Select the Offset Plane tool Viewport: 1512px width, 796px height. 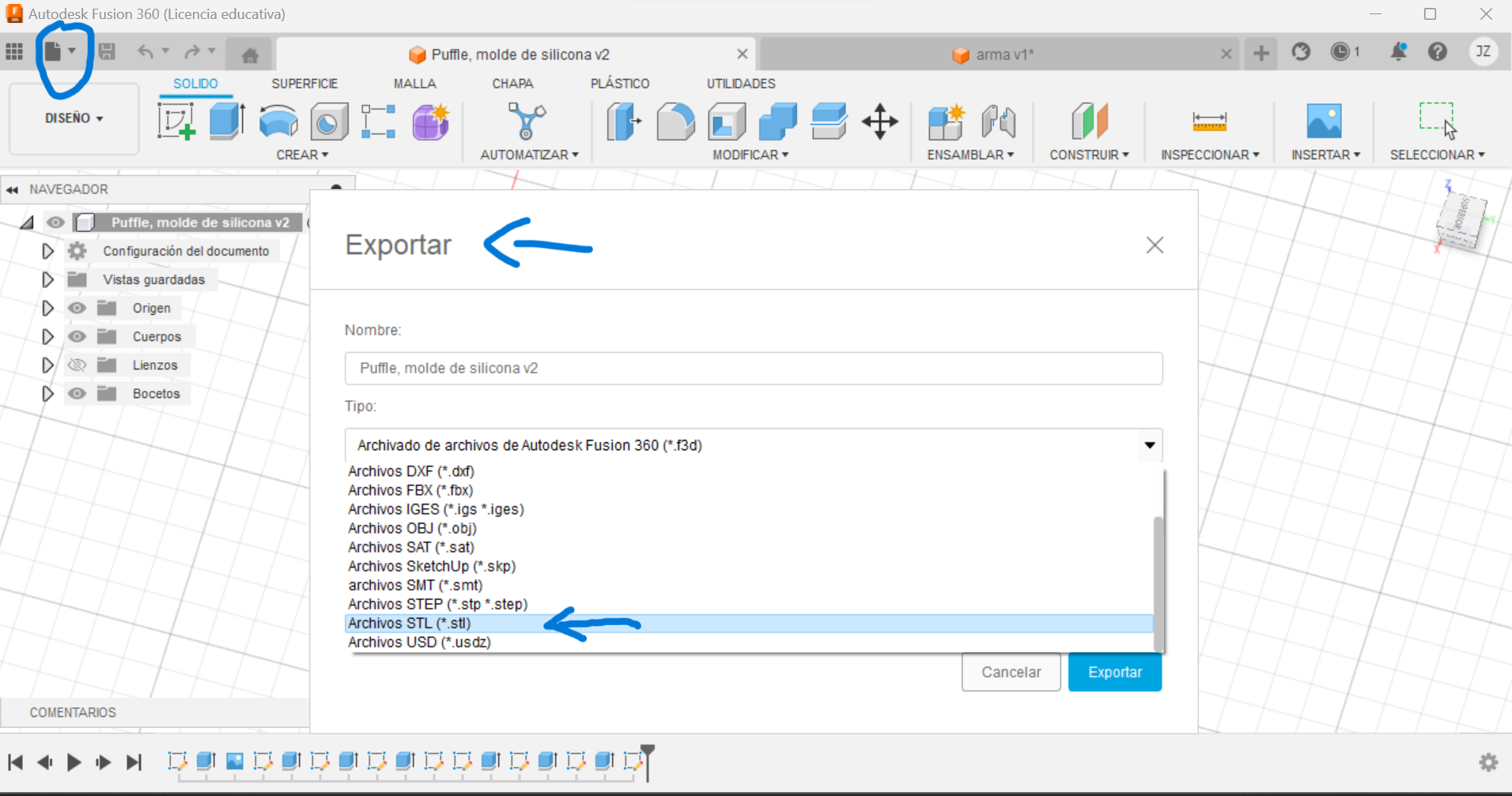pos(1090,122)
